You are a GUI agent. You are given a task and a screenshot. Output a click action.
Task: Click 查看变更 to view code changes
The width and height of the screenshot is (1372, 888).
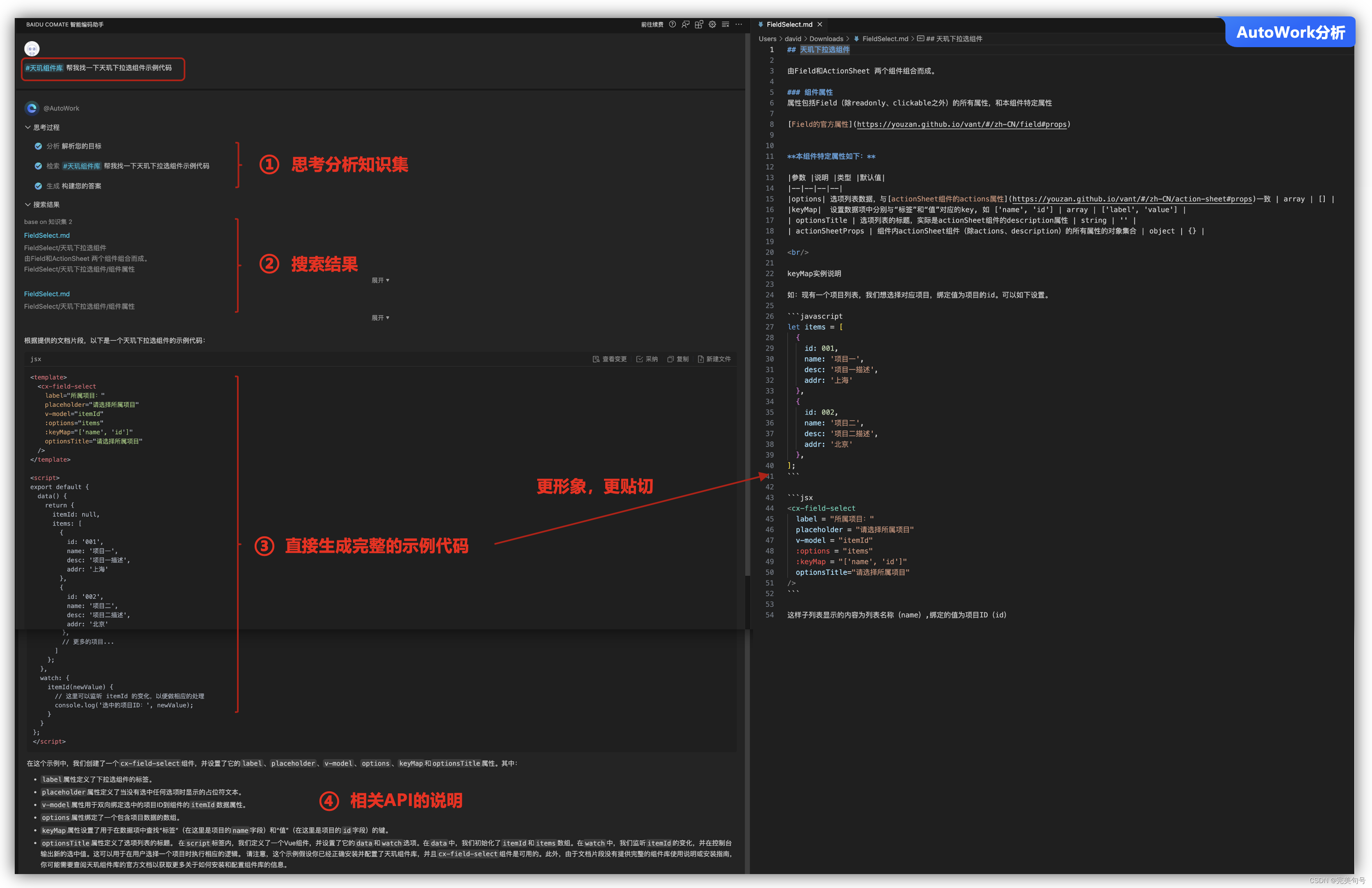pyautogui.click(x=609, y=359)
